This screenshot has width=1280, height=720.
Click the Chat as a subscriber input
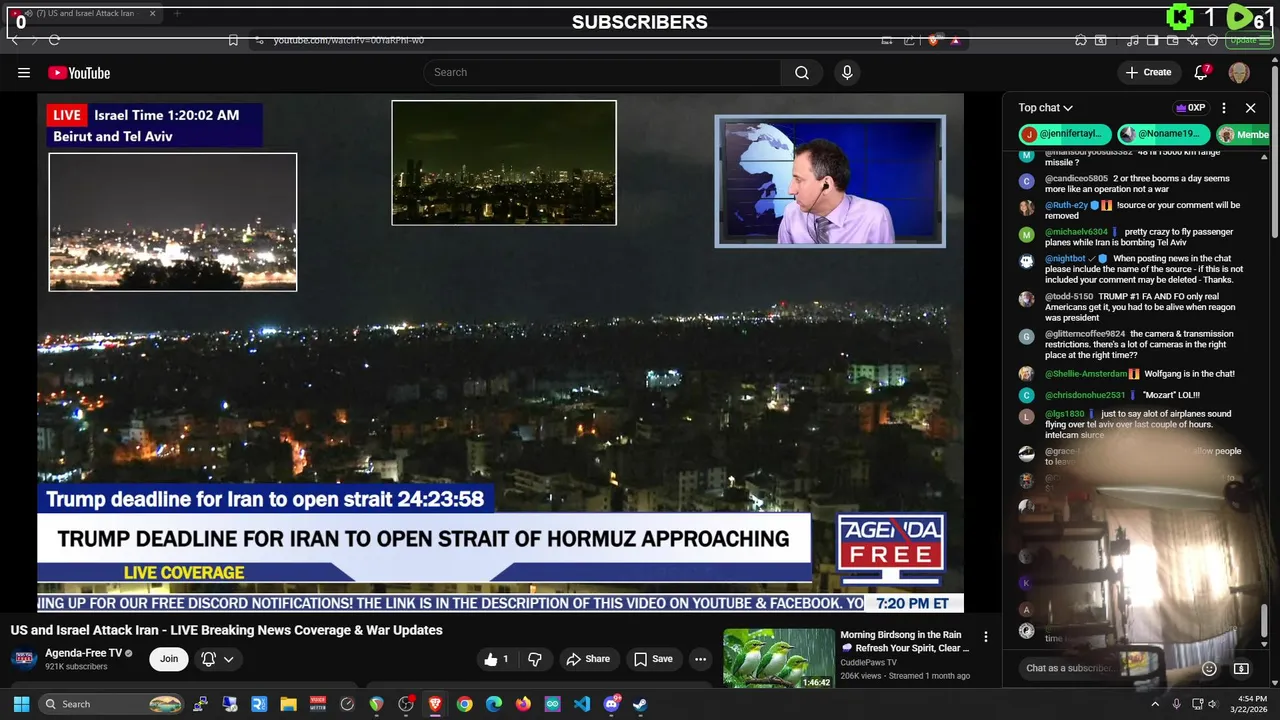(1105, 668)
